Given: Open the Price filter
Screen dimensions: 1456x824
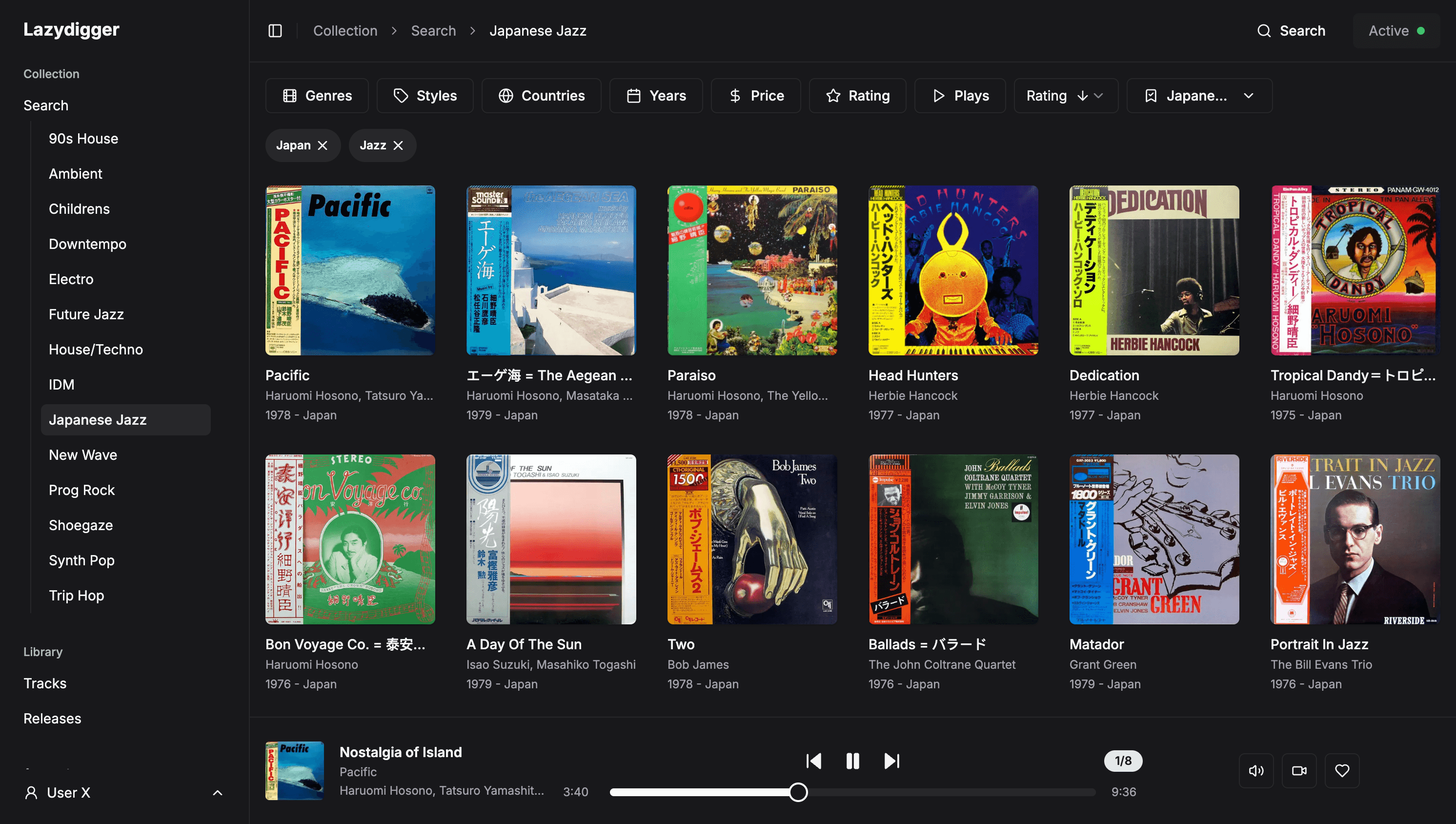Looking at the screenshot, I should (x=756, y=95).
